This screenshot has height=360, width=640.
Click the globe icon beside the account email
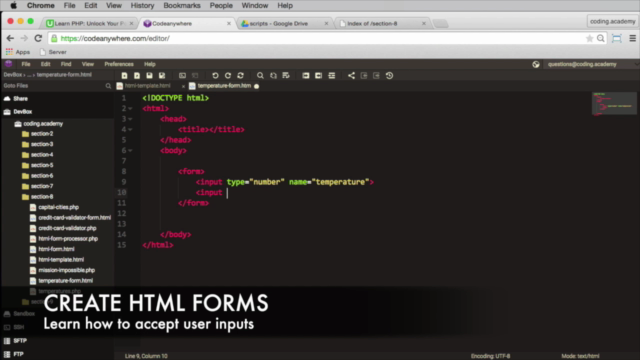(x=536, y=64)
